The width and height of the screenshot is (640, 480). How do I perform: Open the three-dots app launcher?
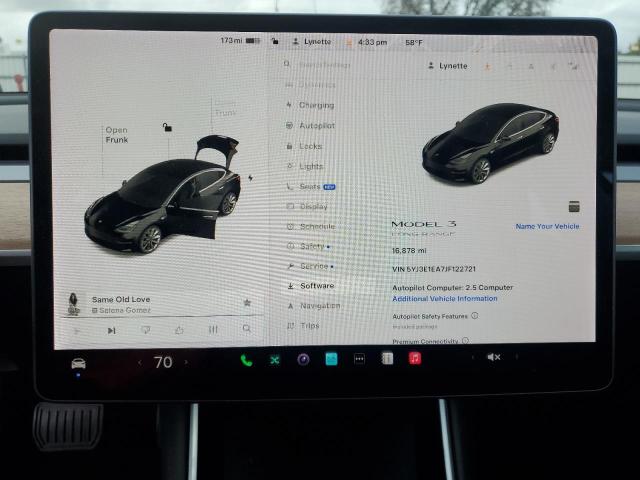tap(359, 359)
